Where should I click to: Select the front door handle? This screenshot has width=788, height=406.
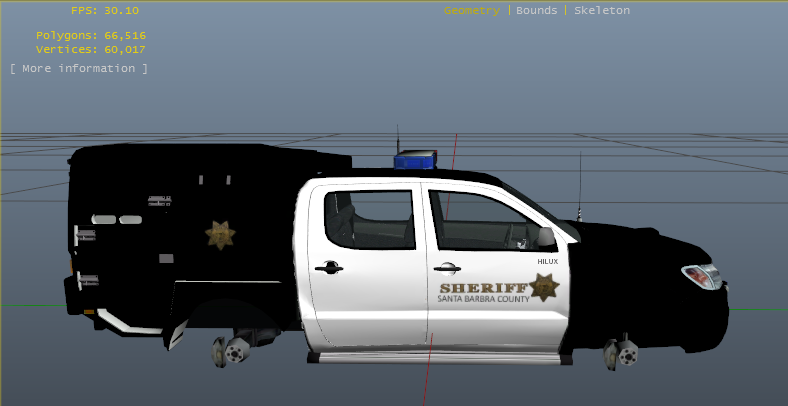[446, 267]
